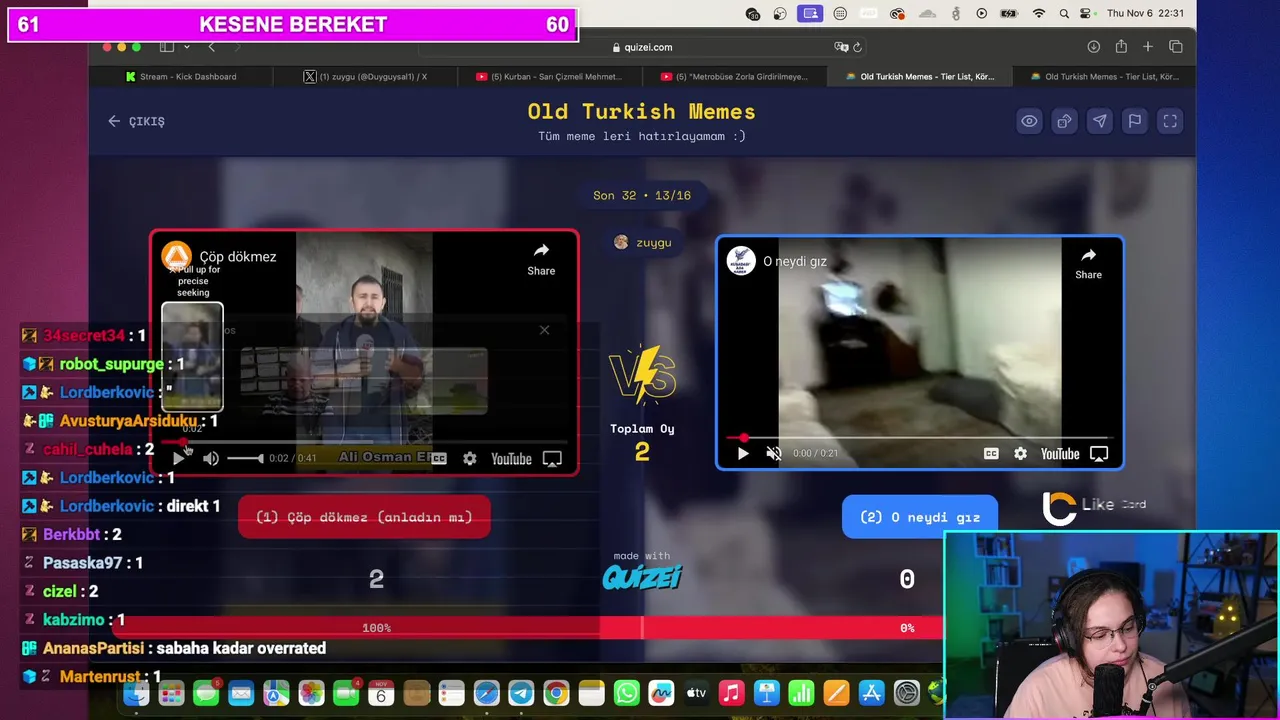Open Wi-Fi menu in menu bar
1280x720 pixels.
pos(1039,14)
